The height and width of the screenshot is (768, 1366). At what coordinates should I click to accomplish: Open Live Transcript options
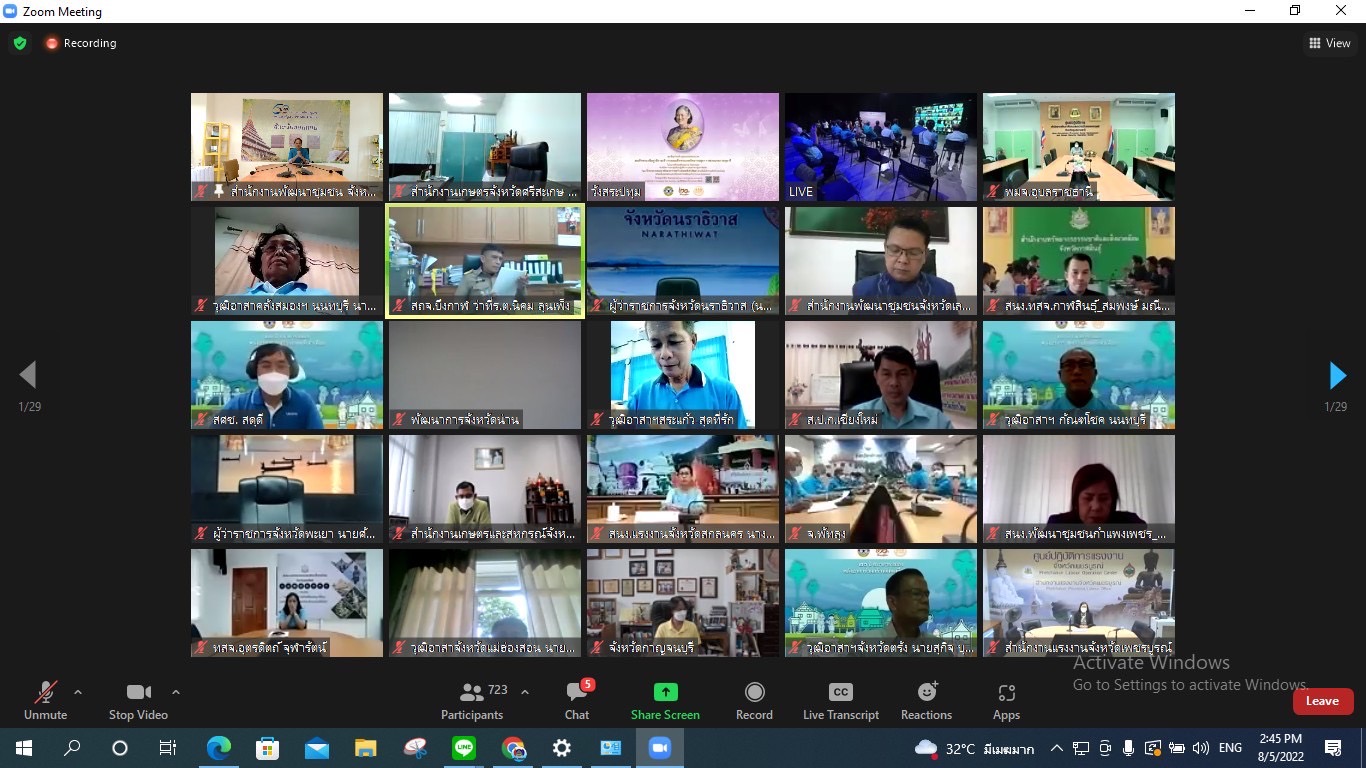(x=841, y=701)
